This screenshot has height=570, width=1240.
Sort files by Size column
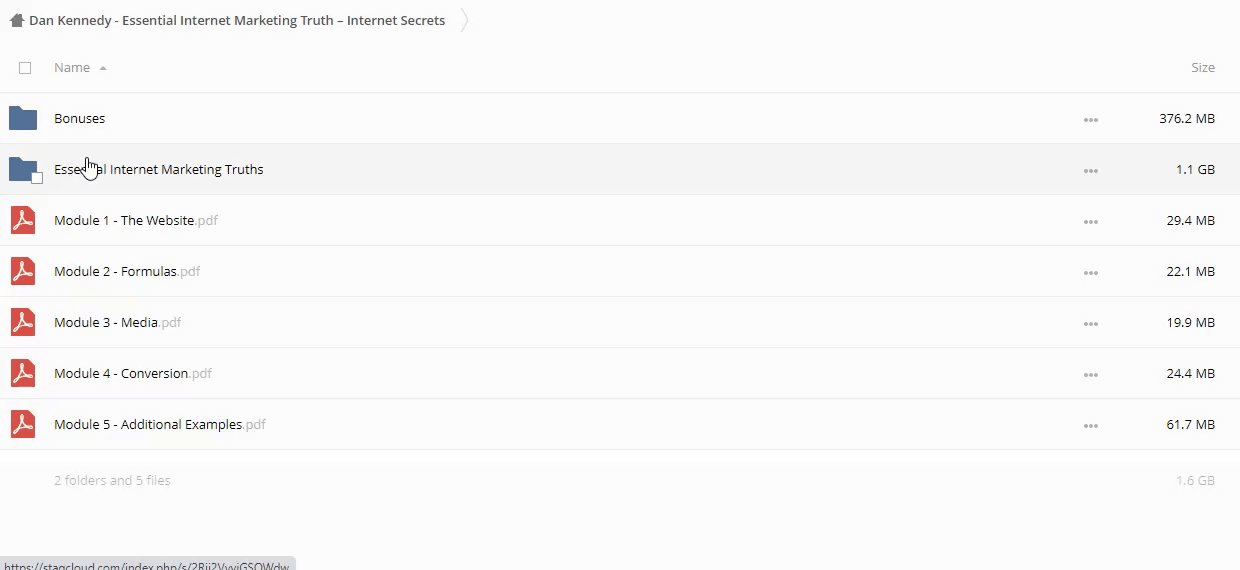pos(1202,68)
